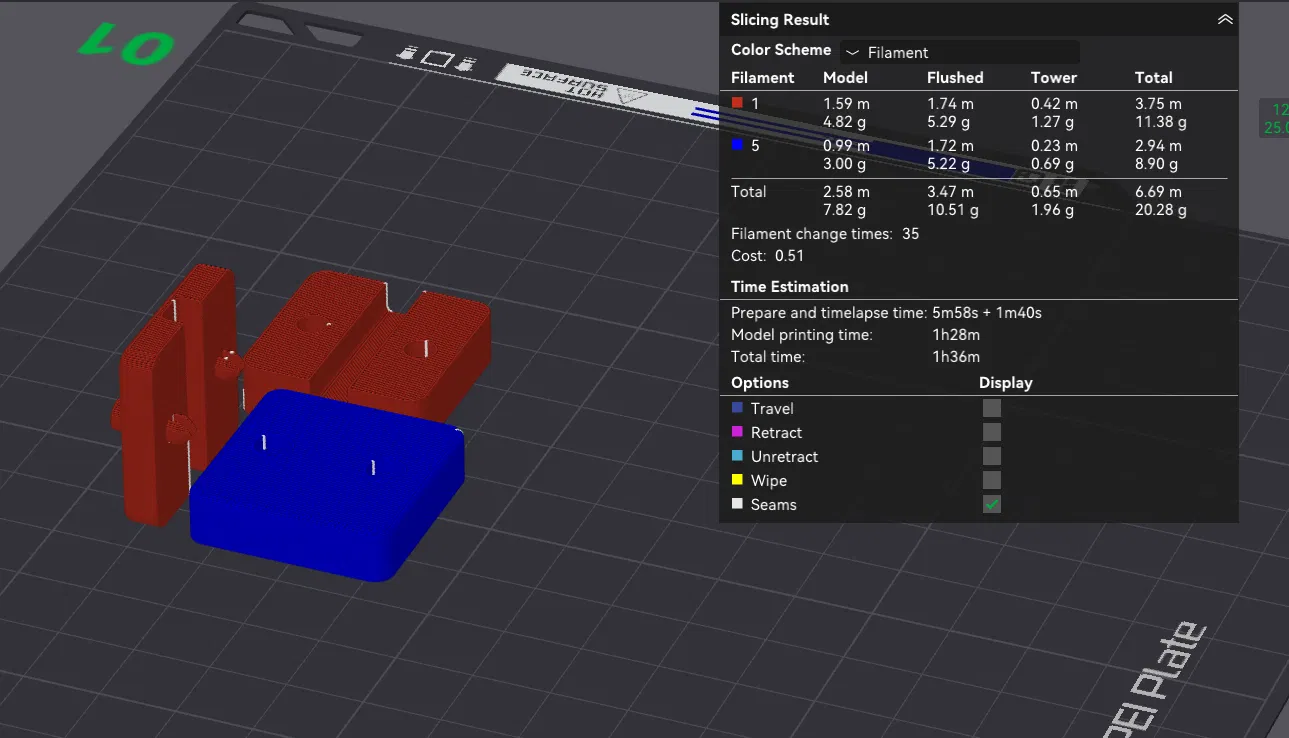Click the Model printing time value 1h28m

coord(956,335)
